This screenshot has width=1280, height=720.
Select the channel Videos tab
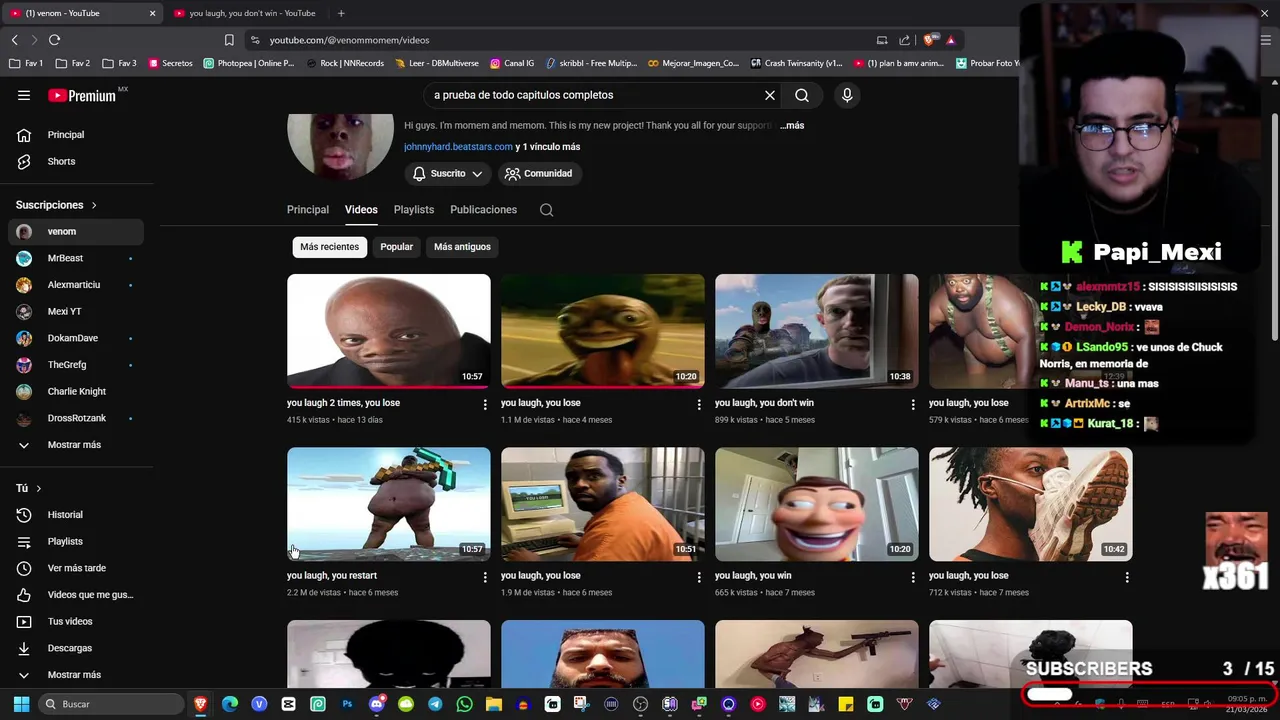tap(361, 210)
